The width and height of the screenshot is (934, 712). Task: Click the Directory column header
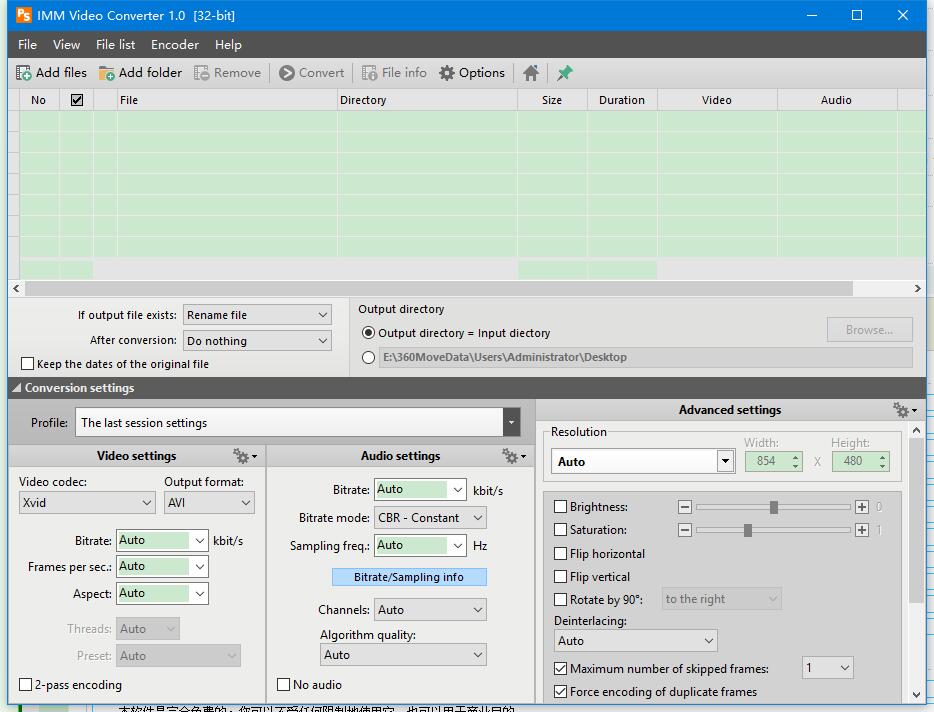(x=427, y=100)
